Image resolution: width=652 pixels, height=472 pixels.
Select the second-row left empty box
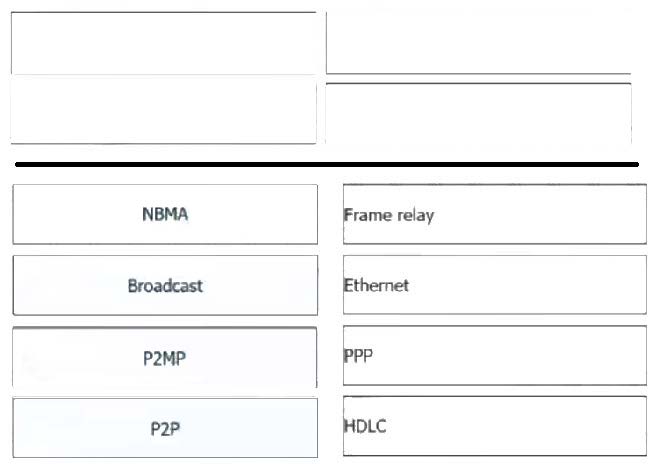[x=163, y=110]
